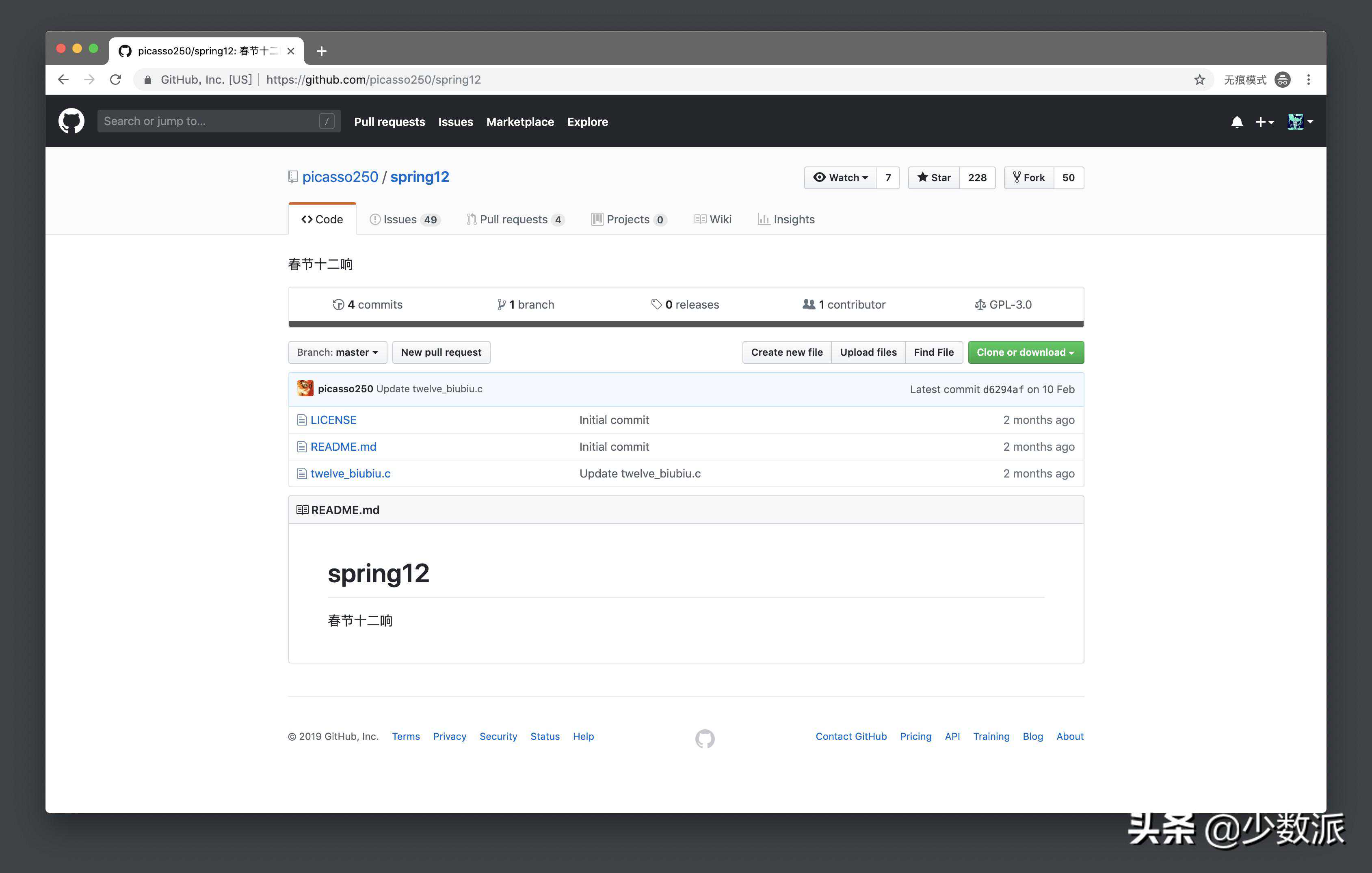Bookmark page with the star icon
This screenshot has width=1372, height=873.
pos(1199,80)
